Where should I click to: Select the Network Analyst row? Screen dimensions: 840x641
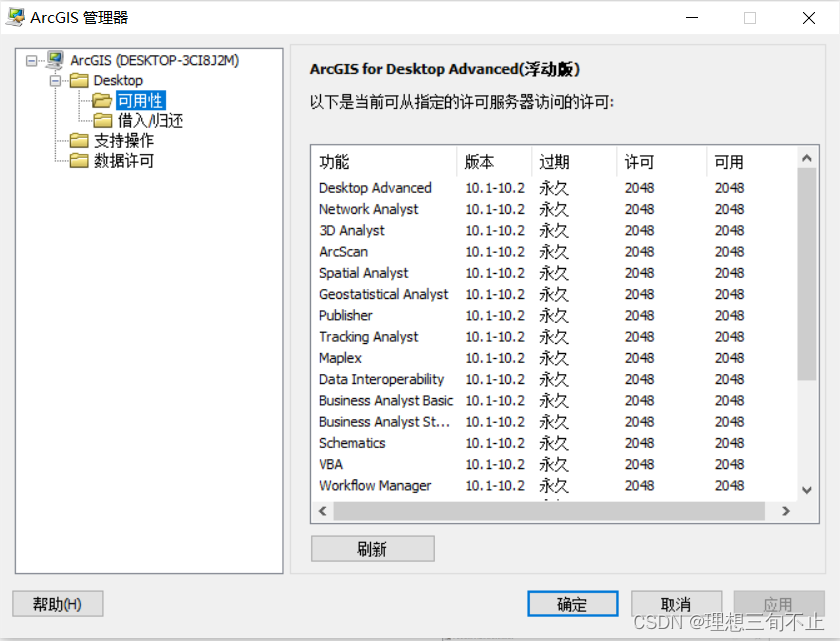point(554,209)
